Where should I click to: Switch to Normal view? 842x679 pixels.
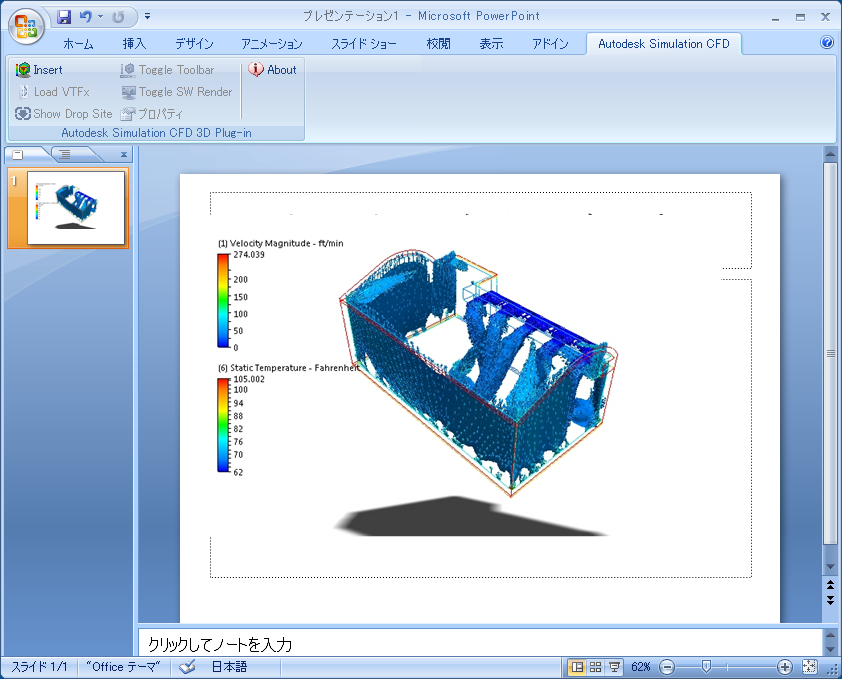[x=577, y=667]
